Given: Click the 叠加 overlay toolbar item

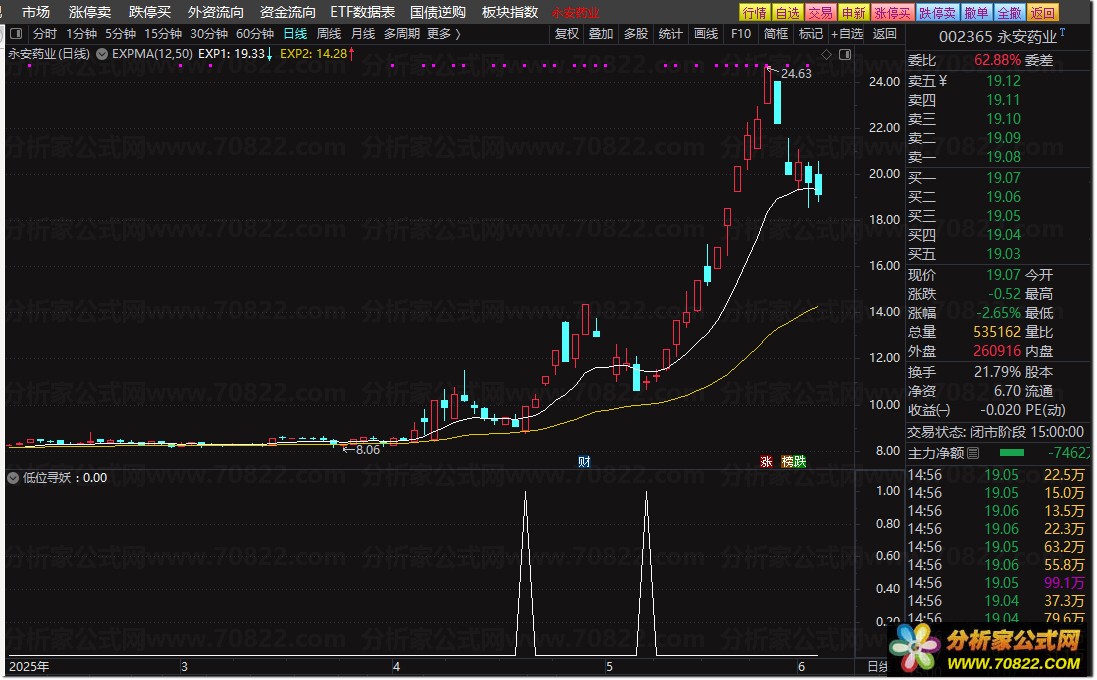Looking at the screenshot, I should pos(601,34).
